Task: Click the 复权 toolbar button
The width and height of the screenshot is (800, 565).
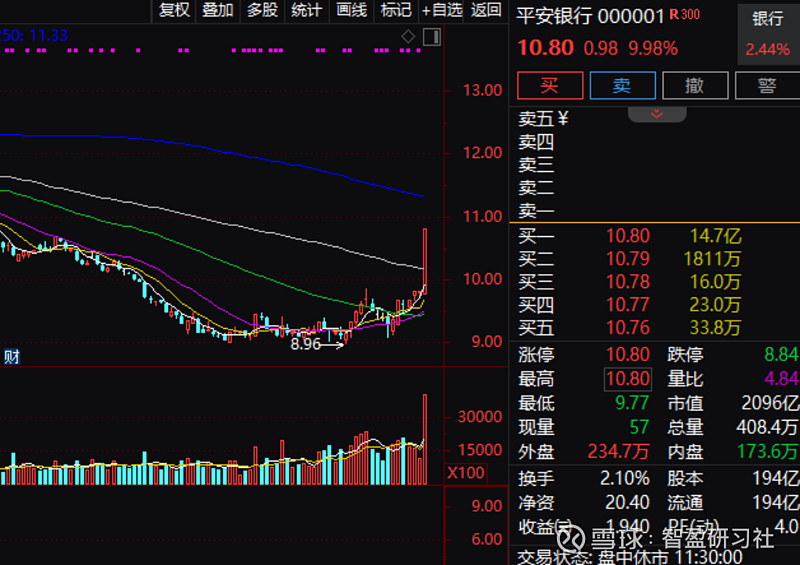Action: pyautogui.click(x=174, y=10)
